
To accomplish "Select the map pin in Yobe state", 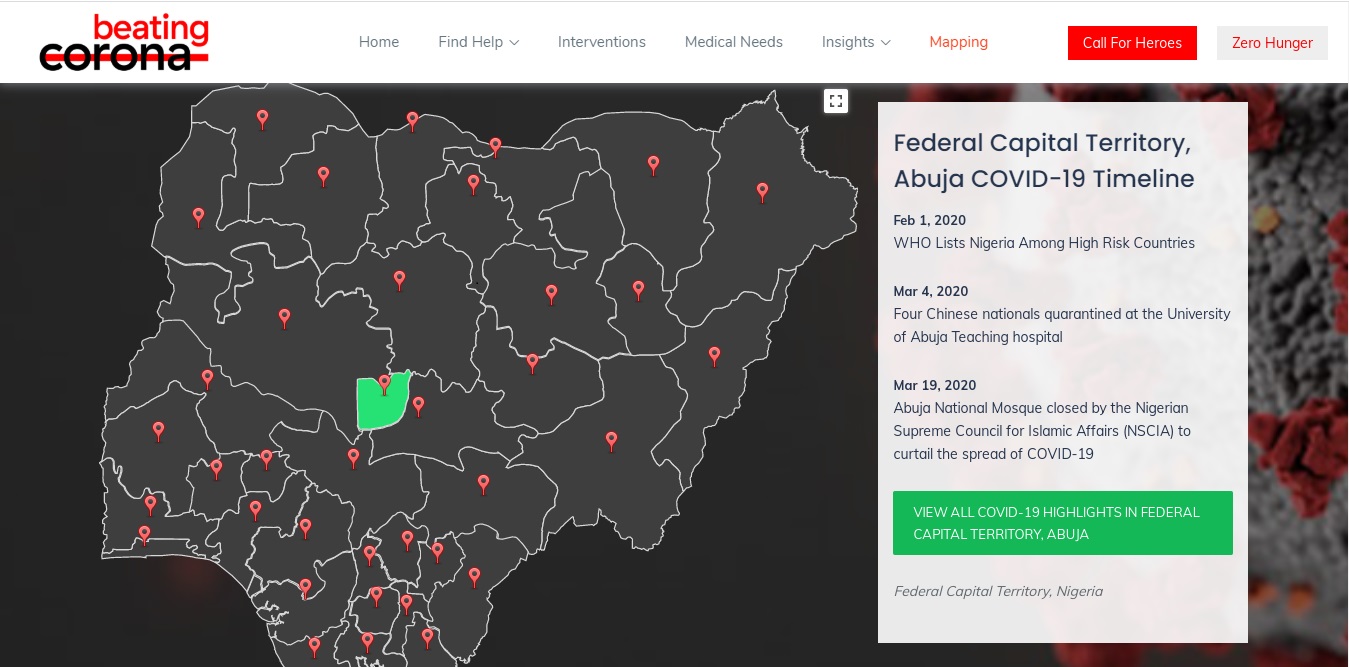I will click(653, 165).
